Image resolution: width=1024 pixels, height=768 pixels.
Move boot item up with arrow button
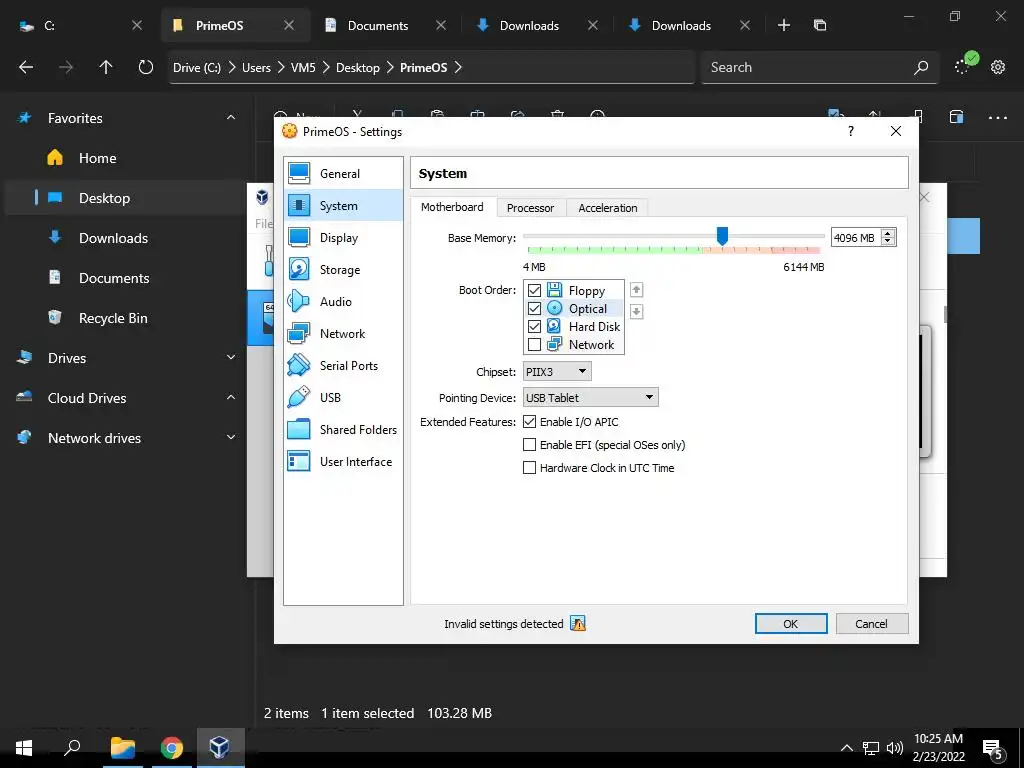click(636, 290)
